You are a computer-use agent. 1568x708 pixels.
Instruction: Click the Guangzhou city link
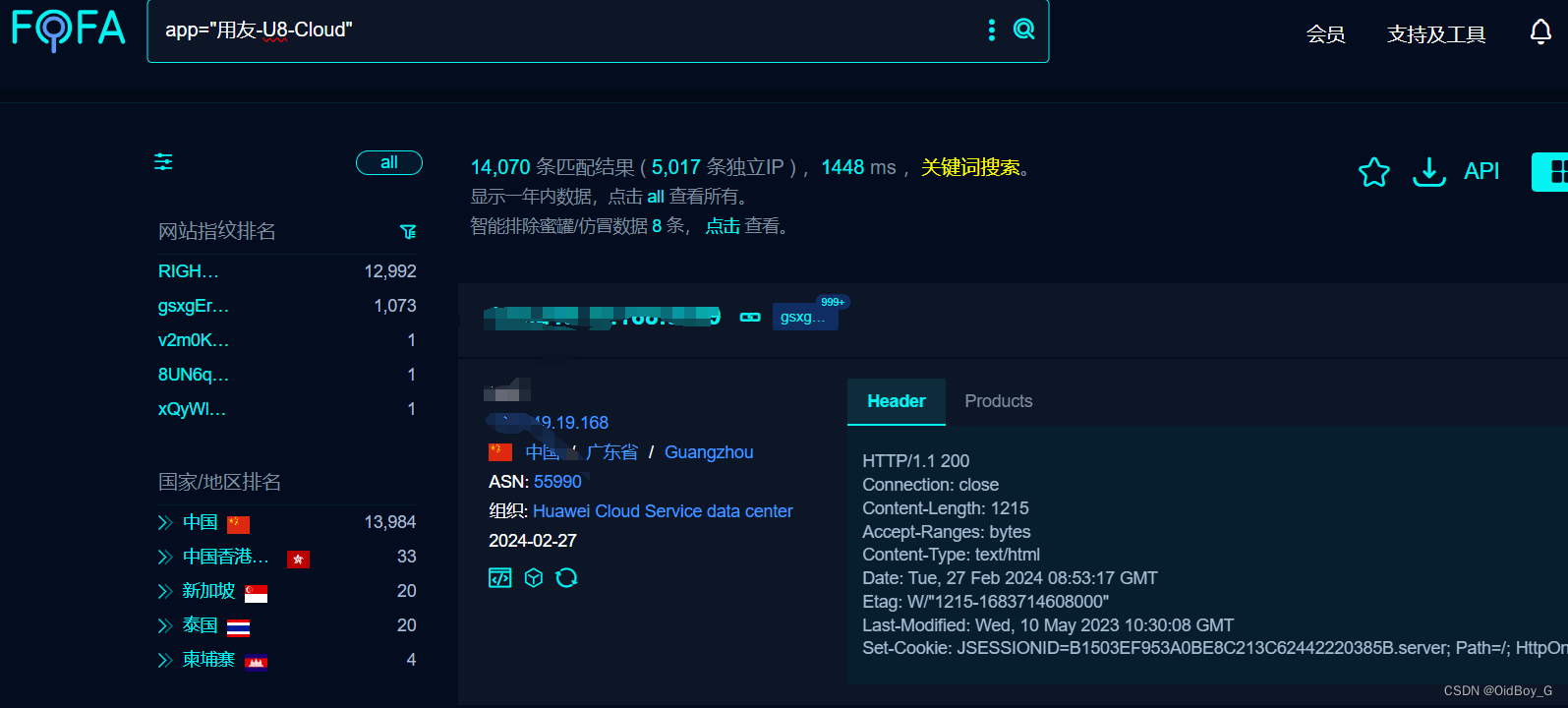(x=709, y=452)
